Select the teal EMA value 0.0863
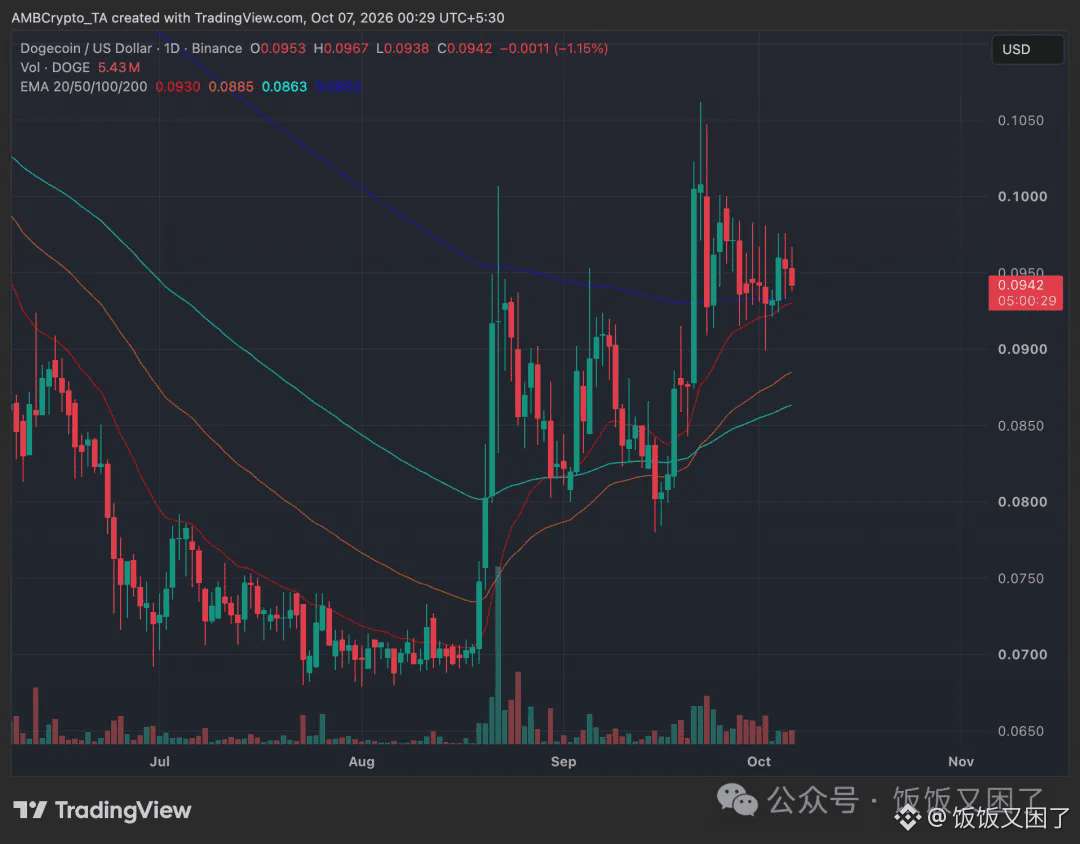The image size is (1080, 844). tap(284, 87)
